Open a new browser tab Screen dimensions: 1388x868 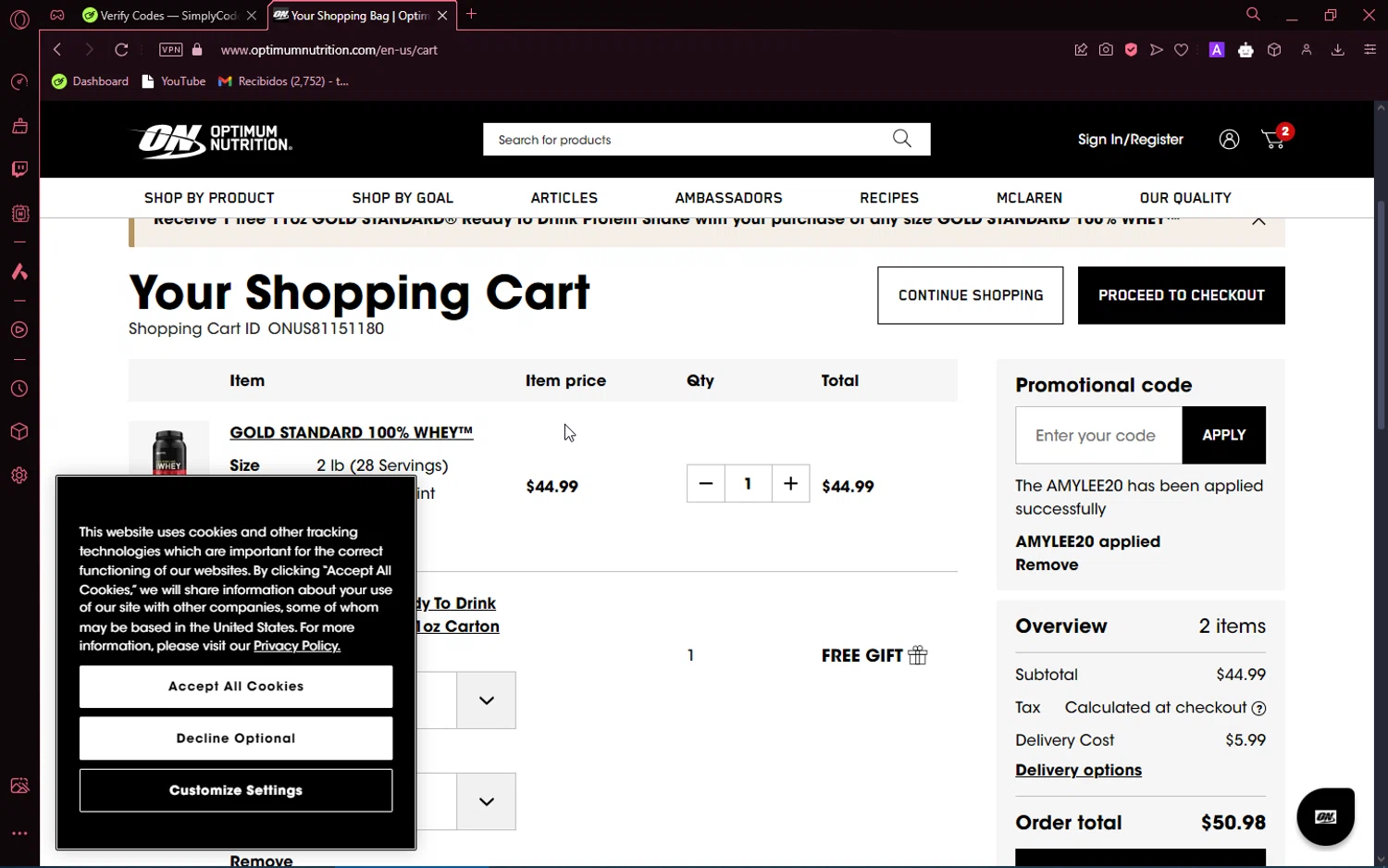pyautogui.click(x=471, y=15)
